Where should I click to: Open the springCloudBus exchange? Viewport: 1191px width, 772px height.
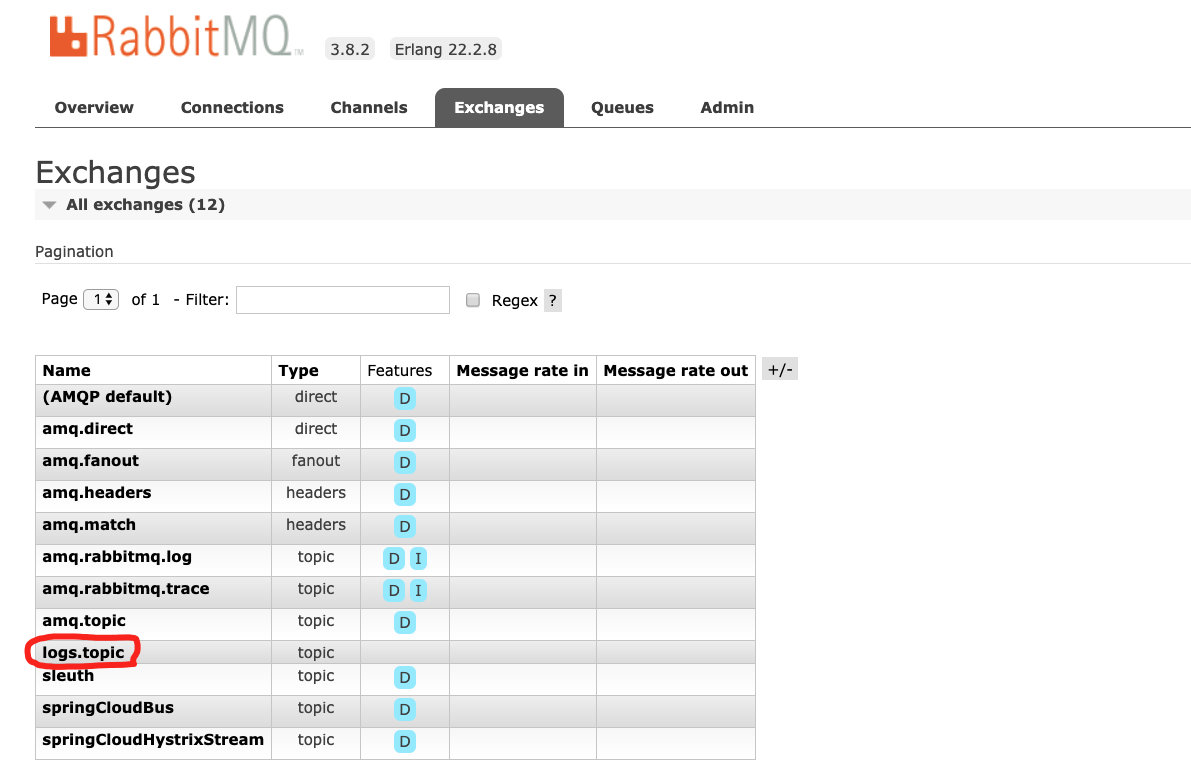108,707
